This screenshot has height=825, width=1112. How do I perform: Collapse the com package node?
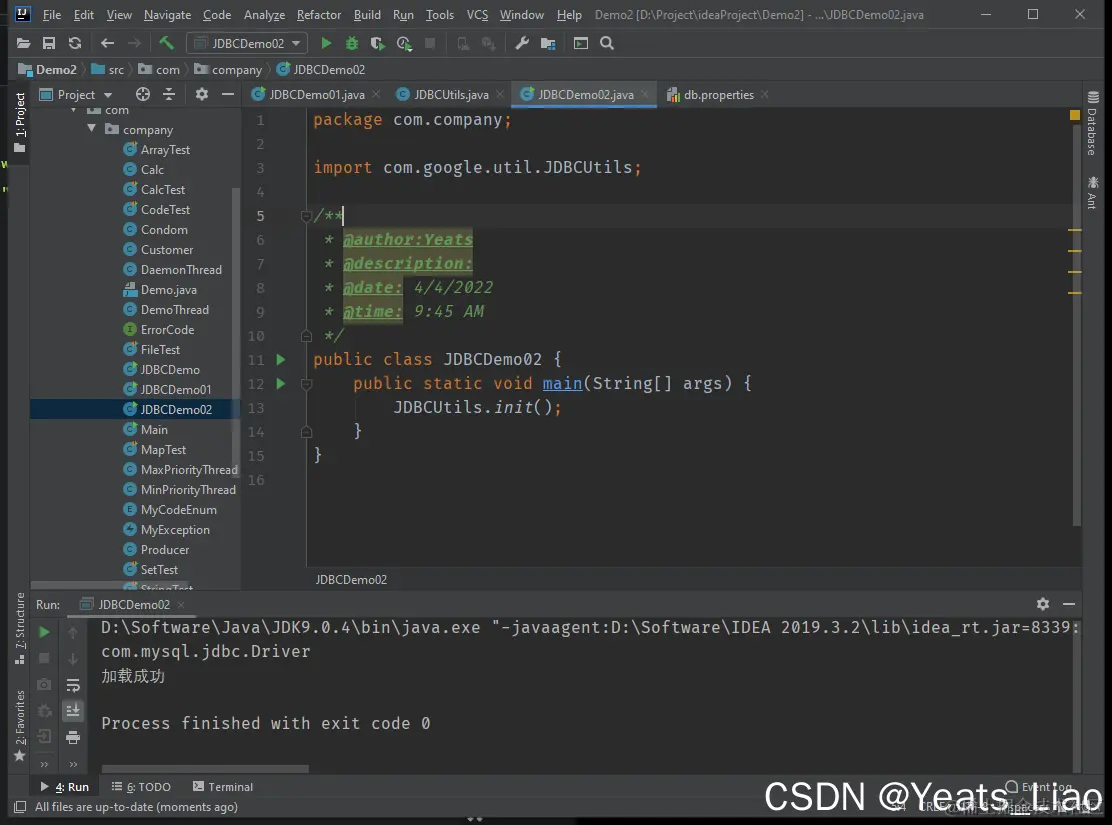73,110
